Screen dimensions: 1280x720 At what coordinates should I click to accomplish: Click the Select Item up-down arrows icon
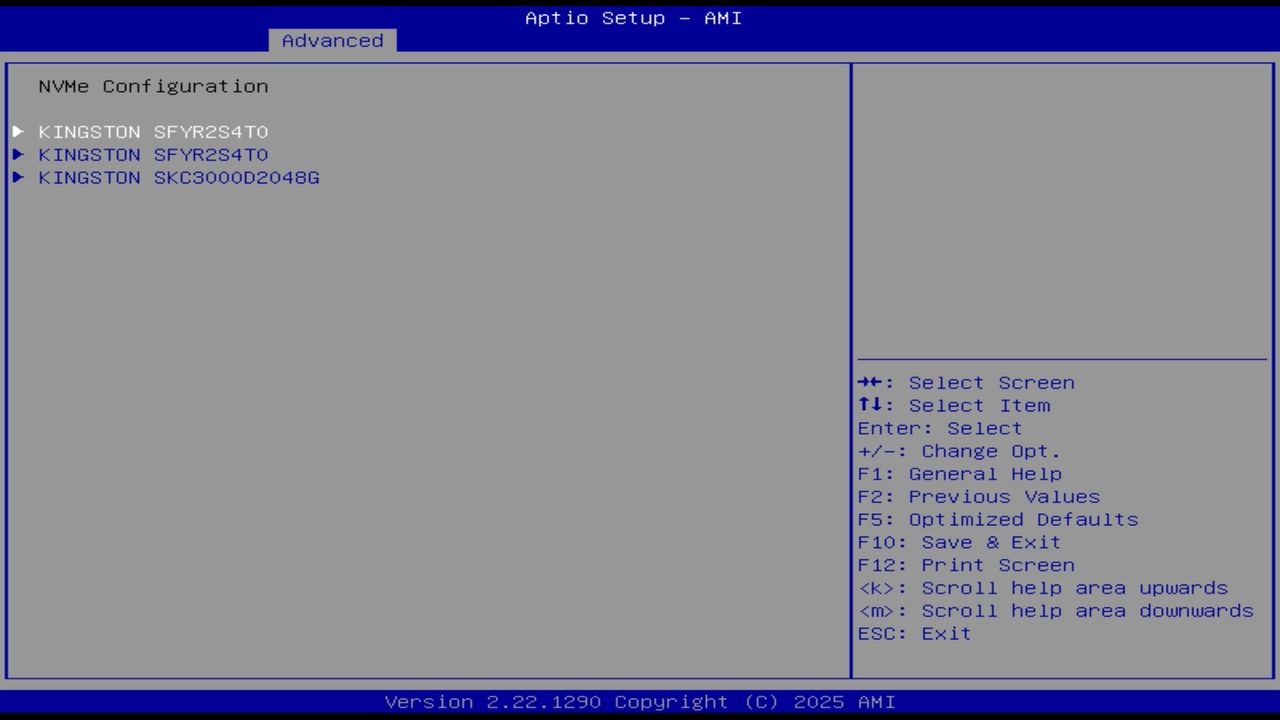tap(869, 405)
